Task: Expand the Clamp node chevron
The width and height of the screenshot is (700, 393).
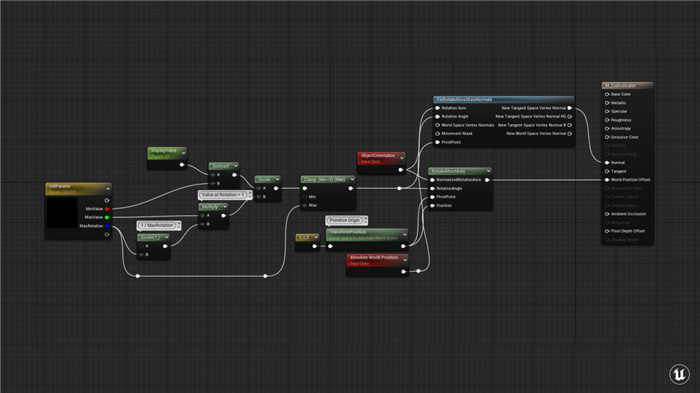Action: (x=352, y=179)
